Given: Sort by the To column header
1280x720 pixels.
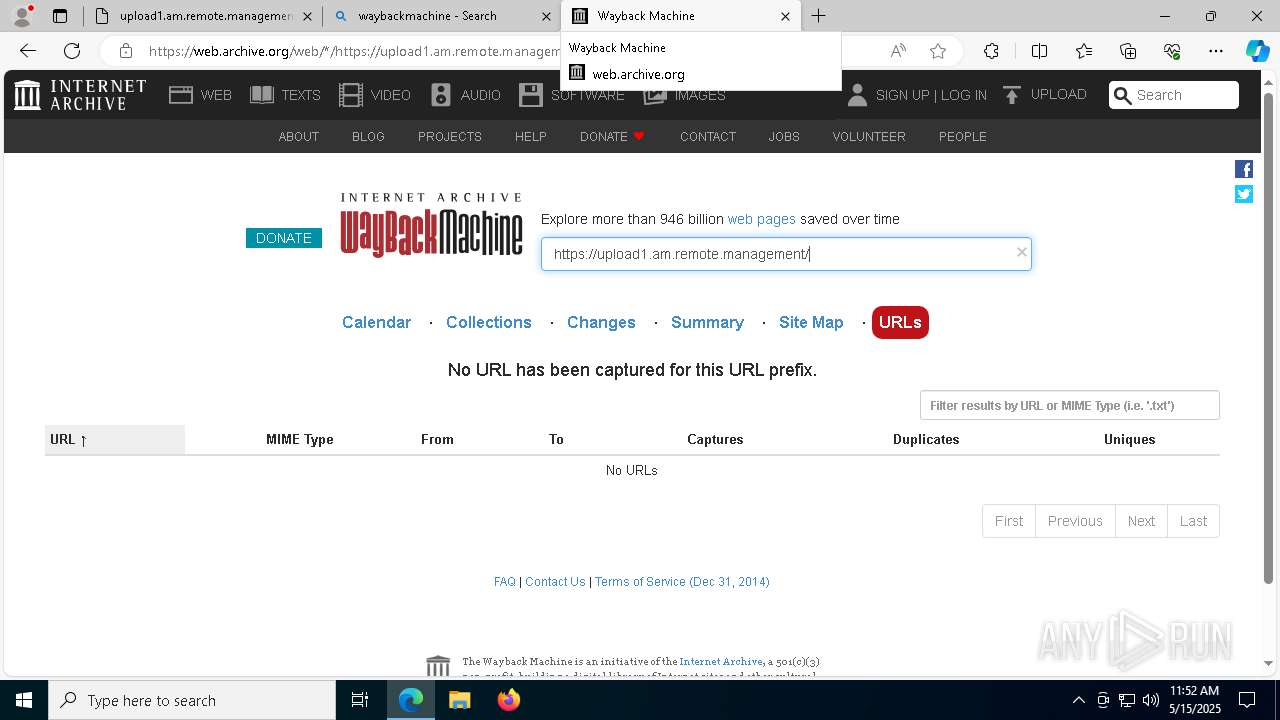Looking at the screenshot, I should click(556, 439).
